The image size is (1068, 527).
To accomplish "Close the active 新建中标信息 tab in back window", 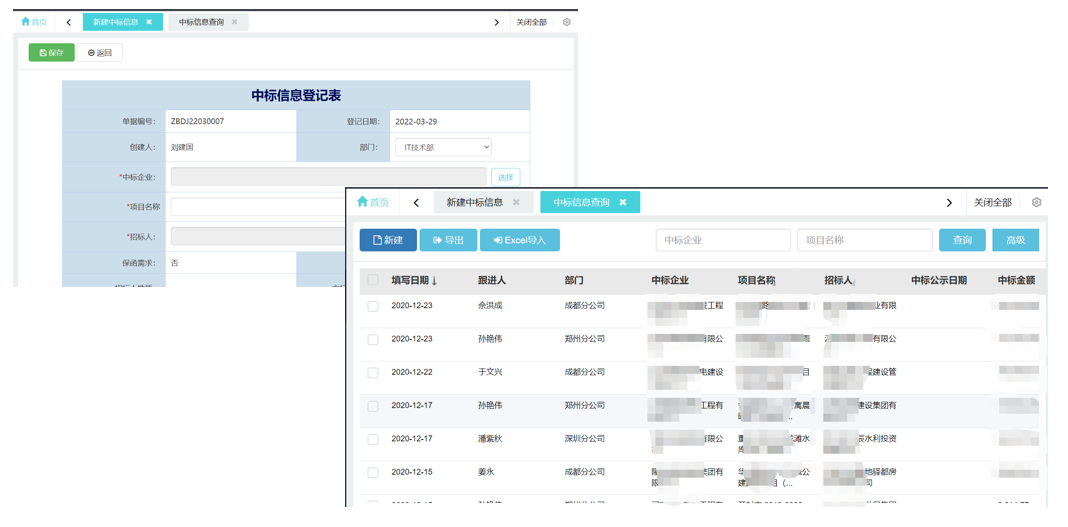I will click(x=149, y=22).
